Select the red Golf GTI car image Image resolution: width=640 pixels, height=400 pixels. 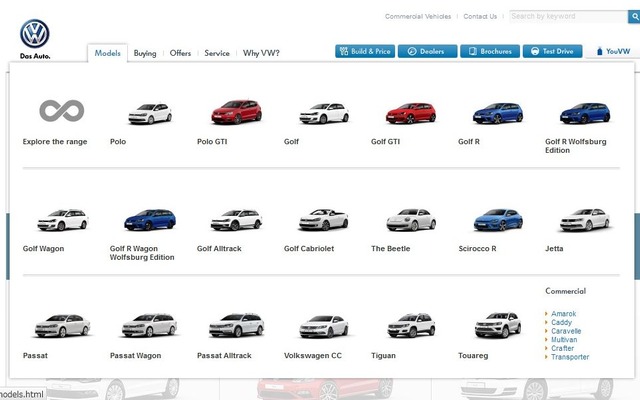click(411, 113)
